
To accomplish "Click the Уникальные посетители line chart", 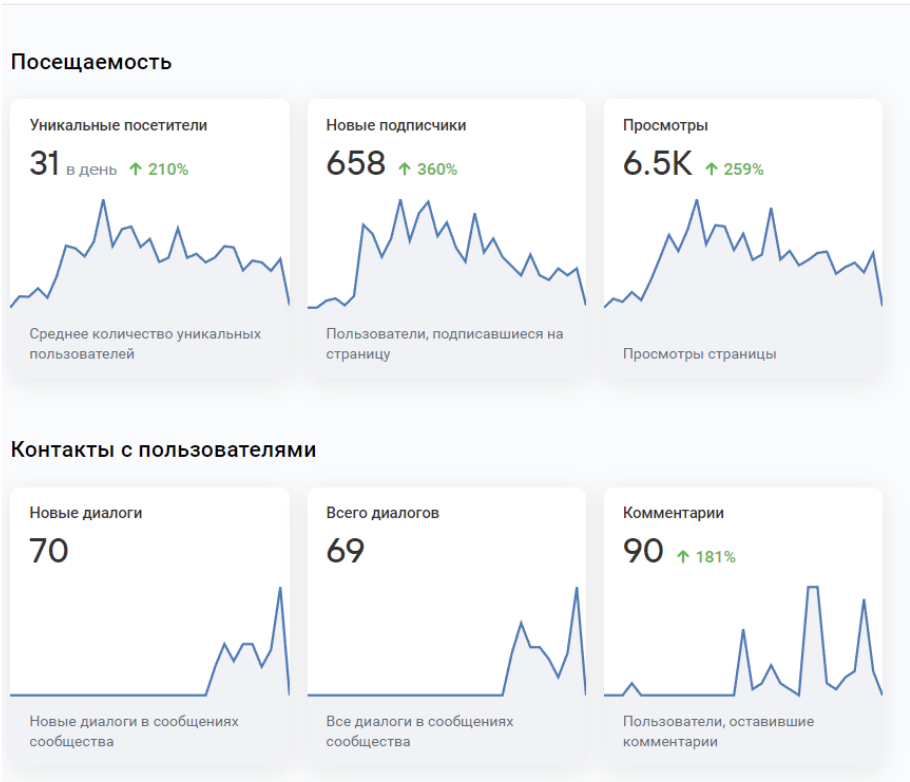I will (x=150, y=254).
